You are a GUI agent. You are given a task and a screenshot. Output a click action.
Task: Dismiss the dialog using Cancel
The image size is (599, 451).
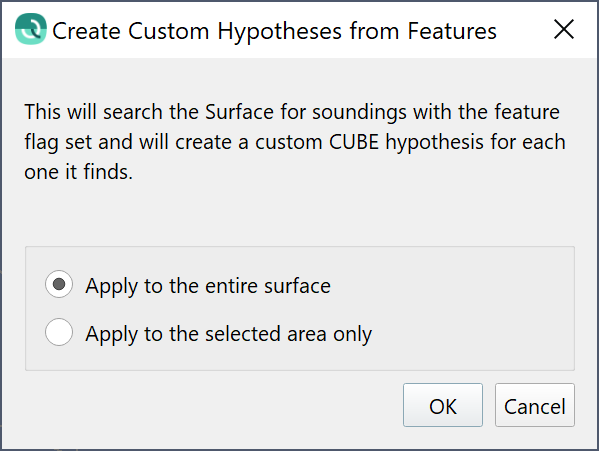pos(534,405)
